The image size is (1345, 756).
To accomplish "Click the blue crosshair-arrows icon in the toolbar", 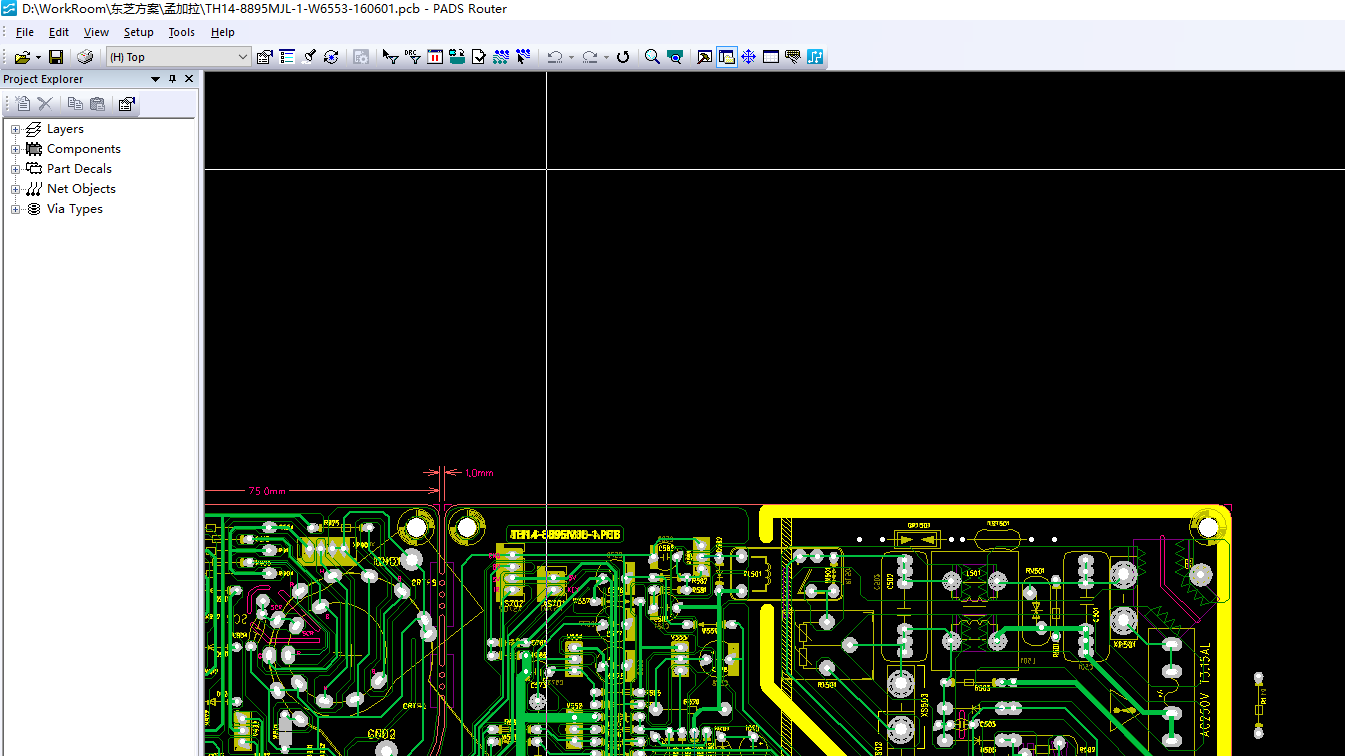I will (748, 57).
